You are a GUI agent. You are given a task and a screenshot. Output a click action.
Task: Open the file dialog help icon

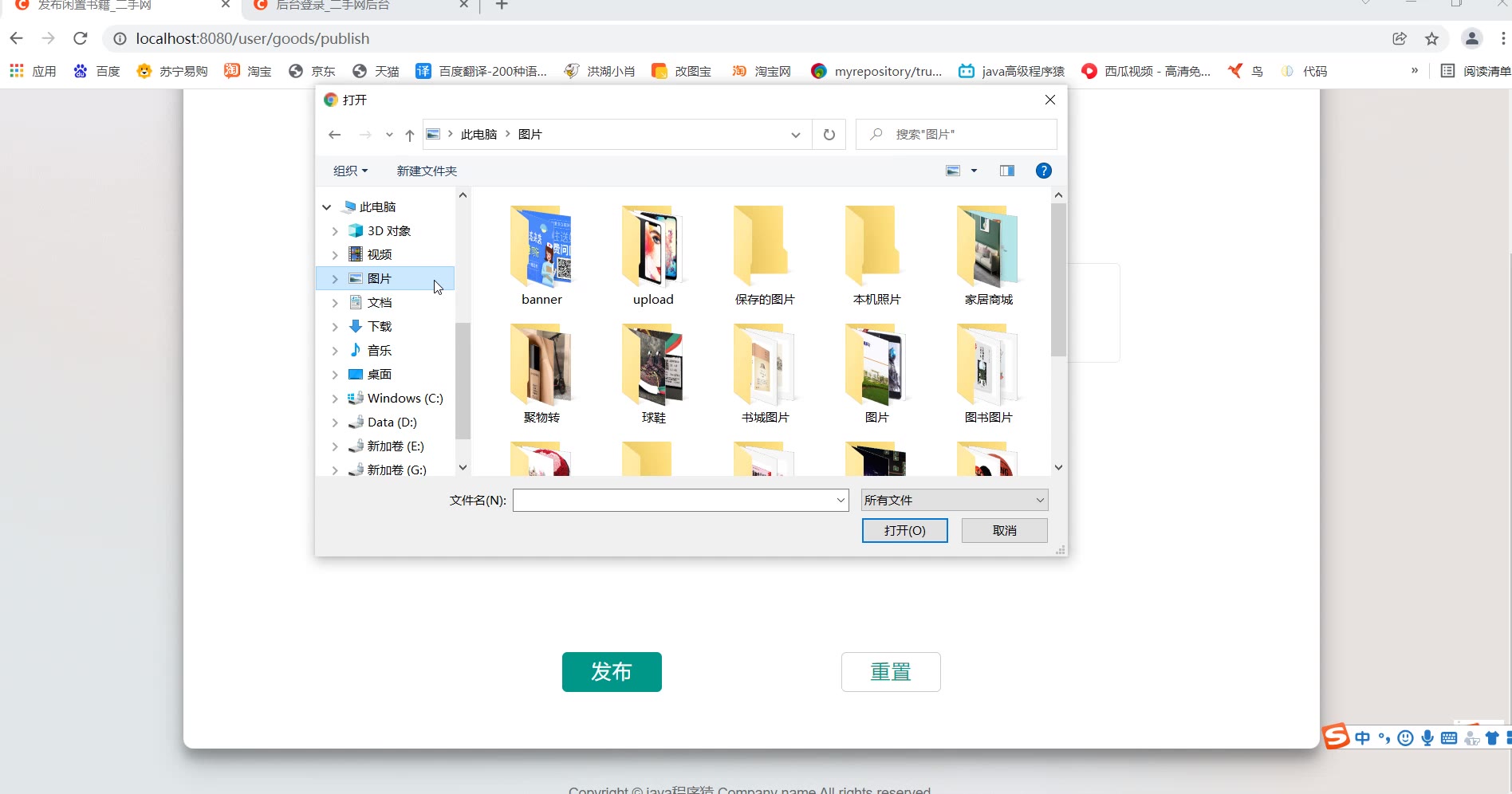point(1043,171)
